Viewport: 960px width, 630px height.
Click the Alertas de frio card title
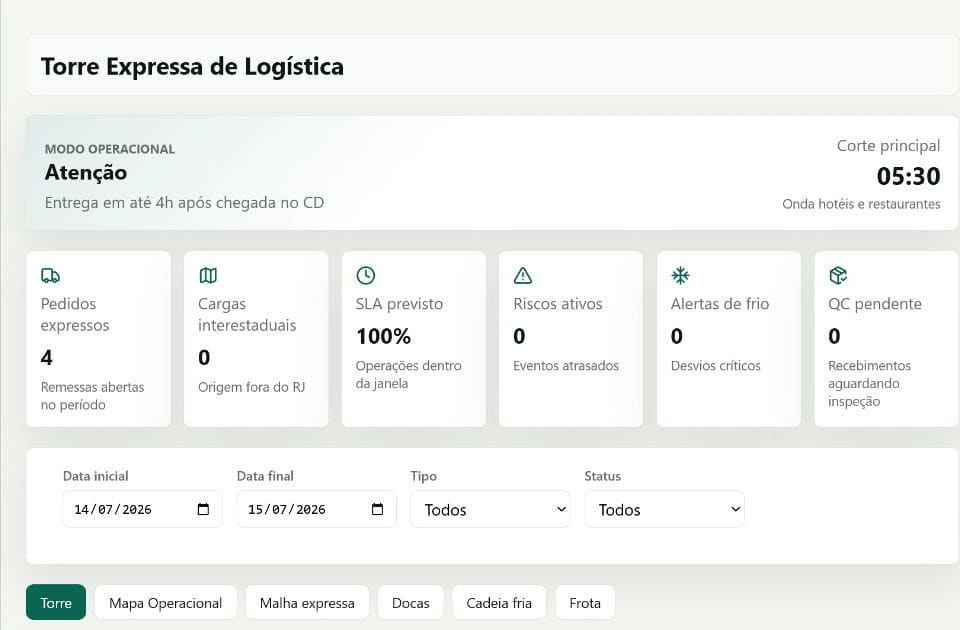click(719, 304)
